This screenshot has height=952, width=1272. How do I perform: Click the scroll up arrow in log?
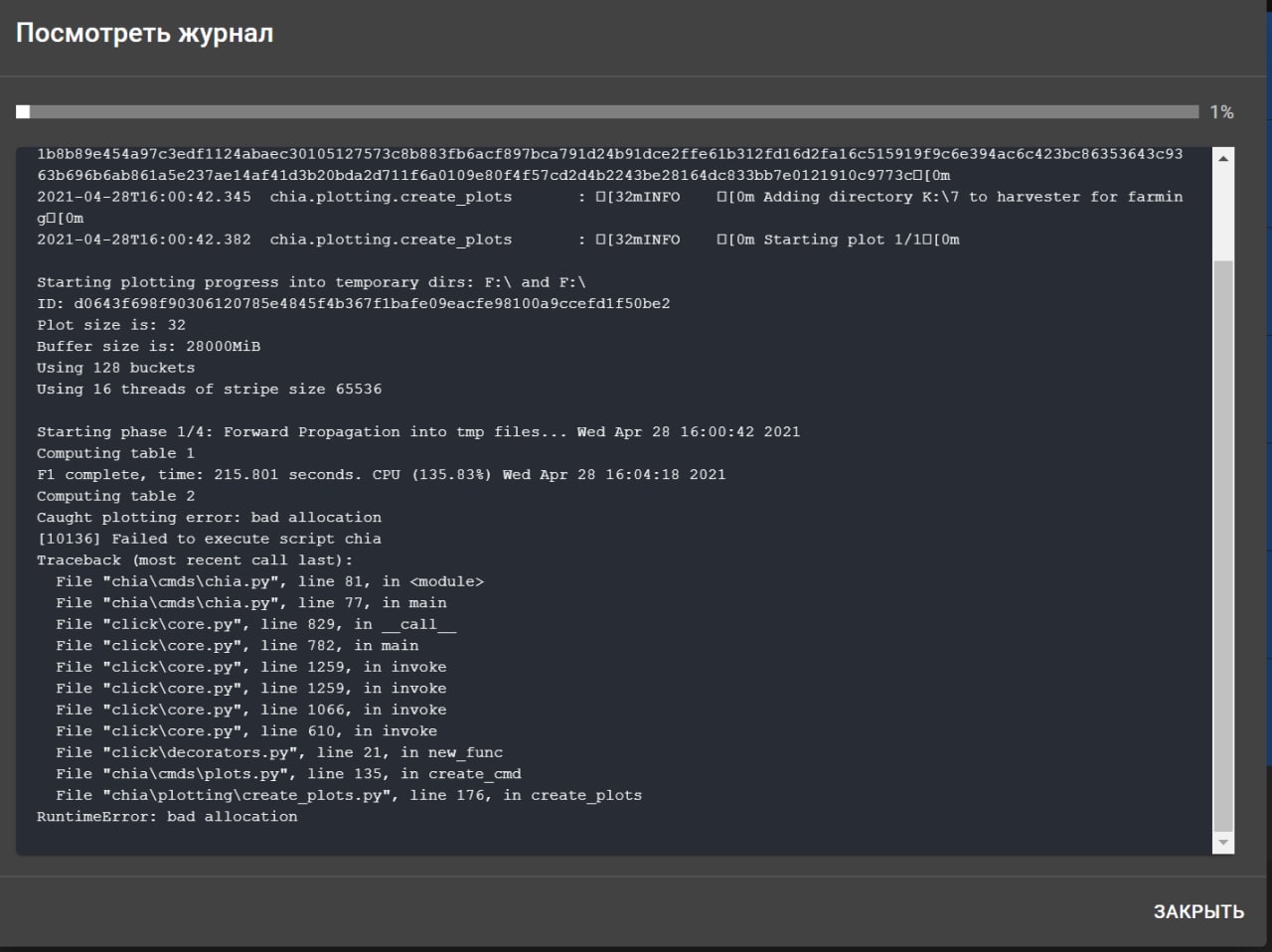(x=1223, y=158)
